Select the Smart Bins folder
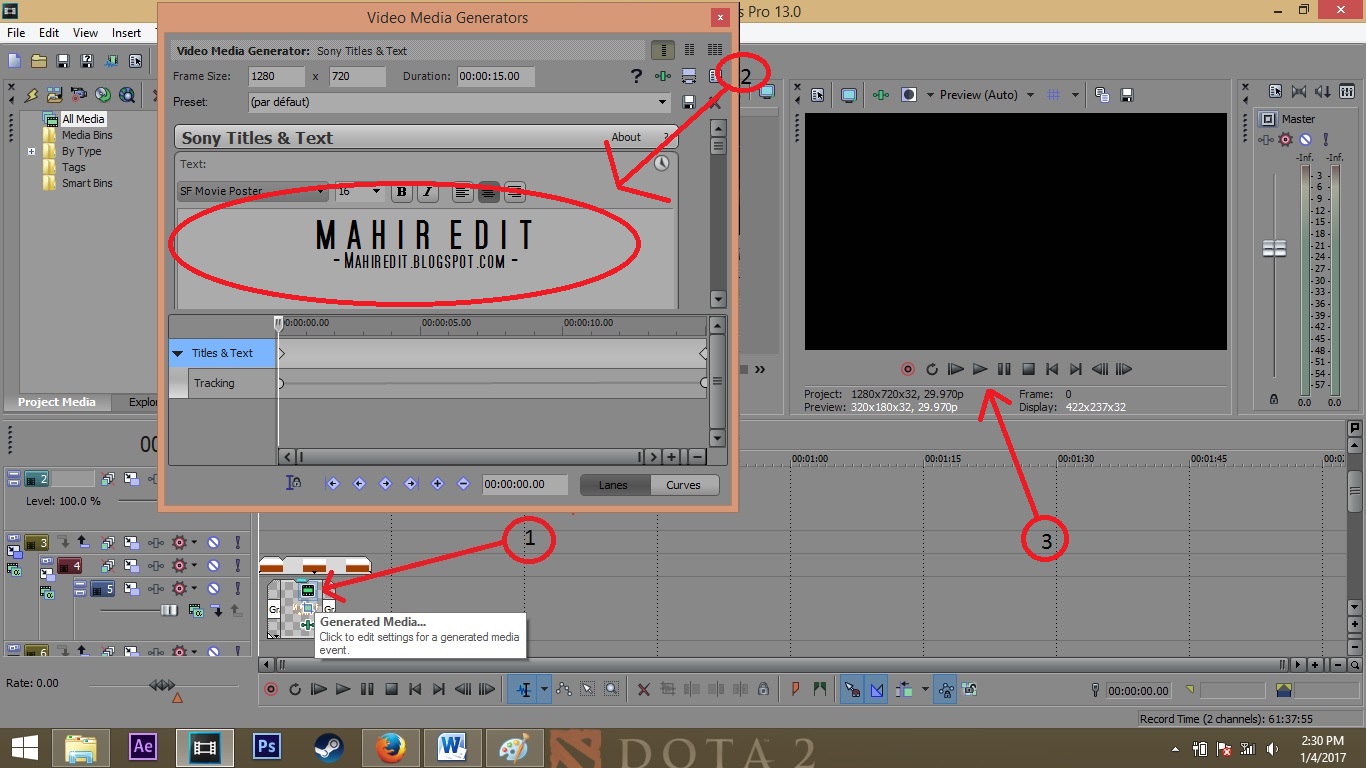1366x768 pixels. (87, 183)
